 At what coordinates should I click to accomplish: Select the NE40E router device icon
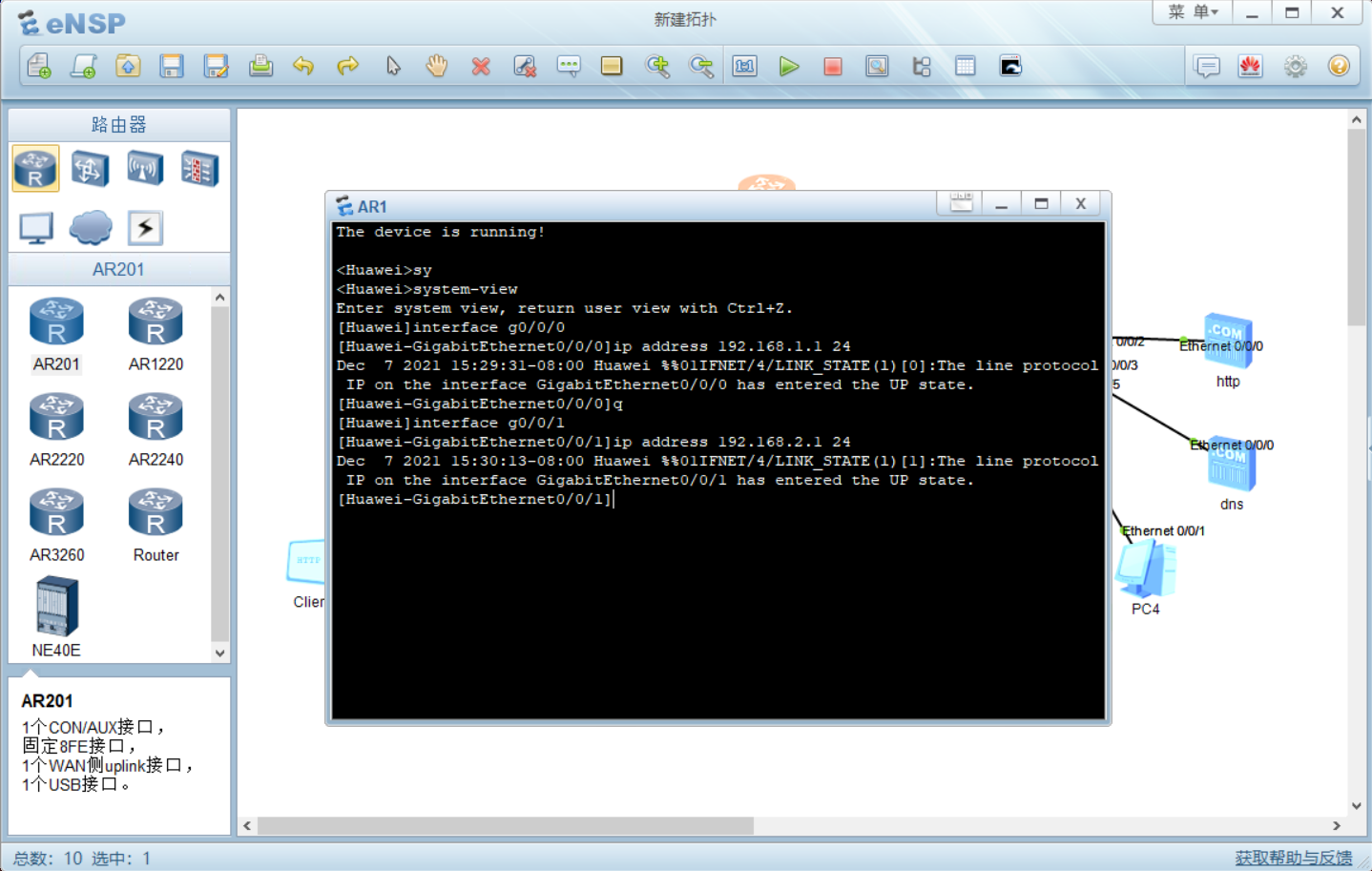(55, 608)
